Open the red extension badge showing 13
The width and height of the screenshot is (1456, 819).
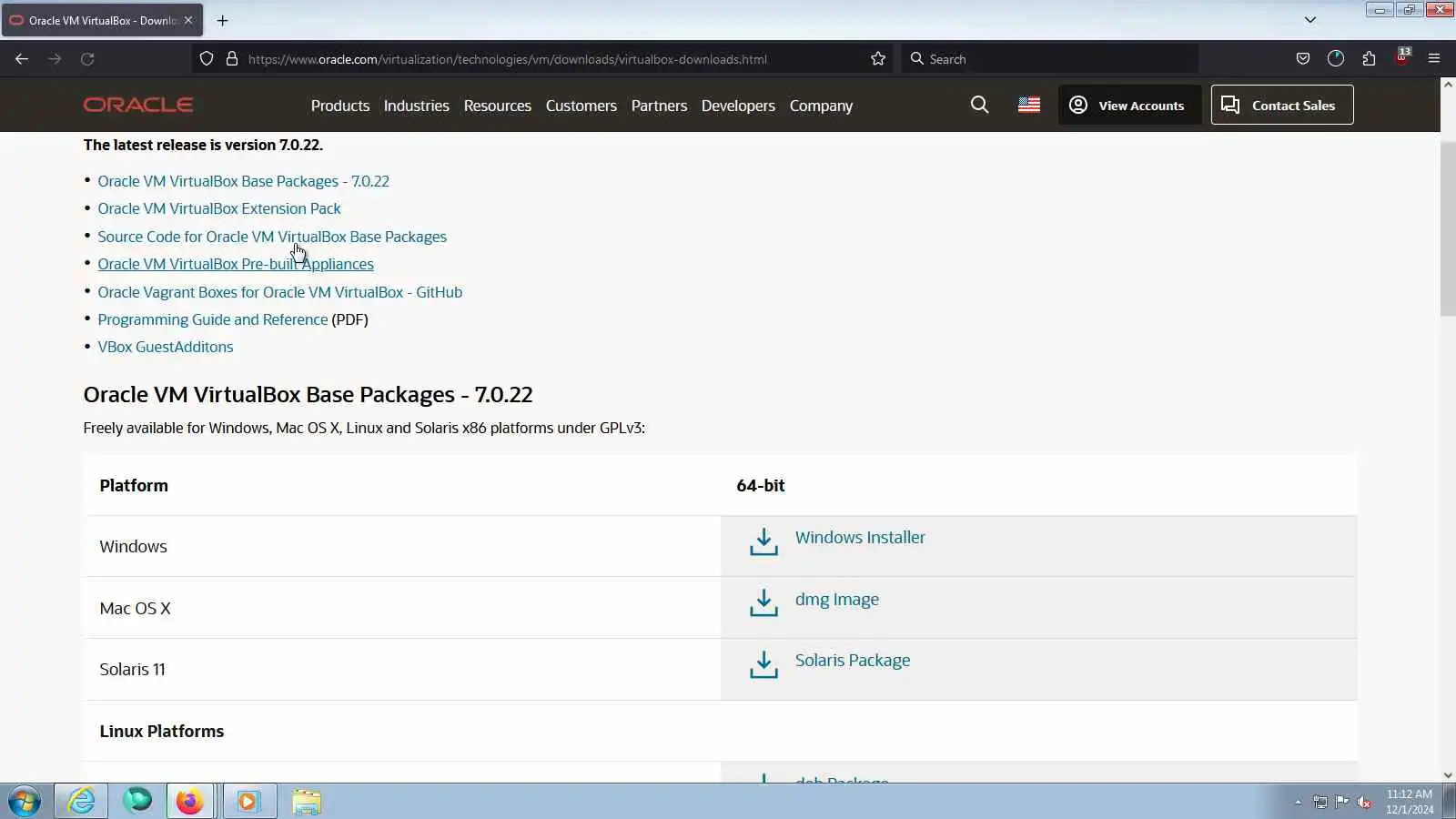(1402, 57)
